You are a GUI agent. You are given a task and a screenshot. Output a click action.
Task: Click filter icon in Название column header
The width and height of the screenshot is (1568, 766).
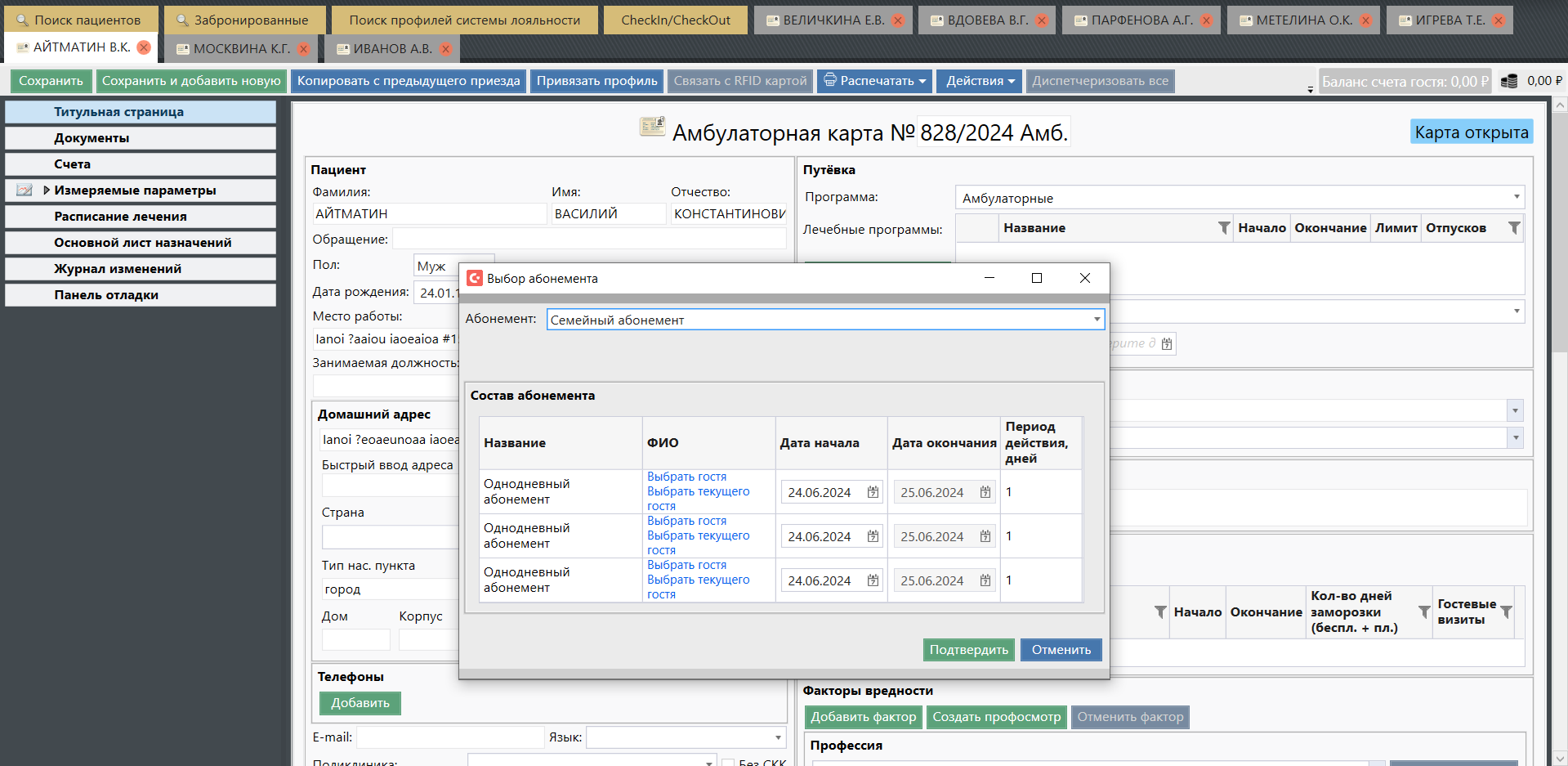[x=1223, y=228]
